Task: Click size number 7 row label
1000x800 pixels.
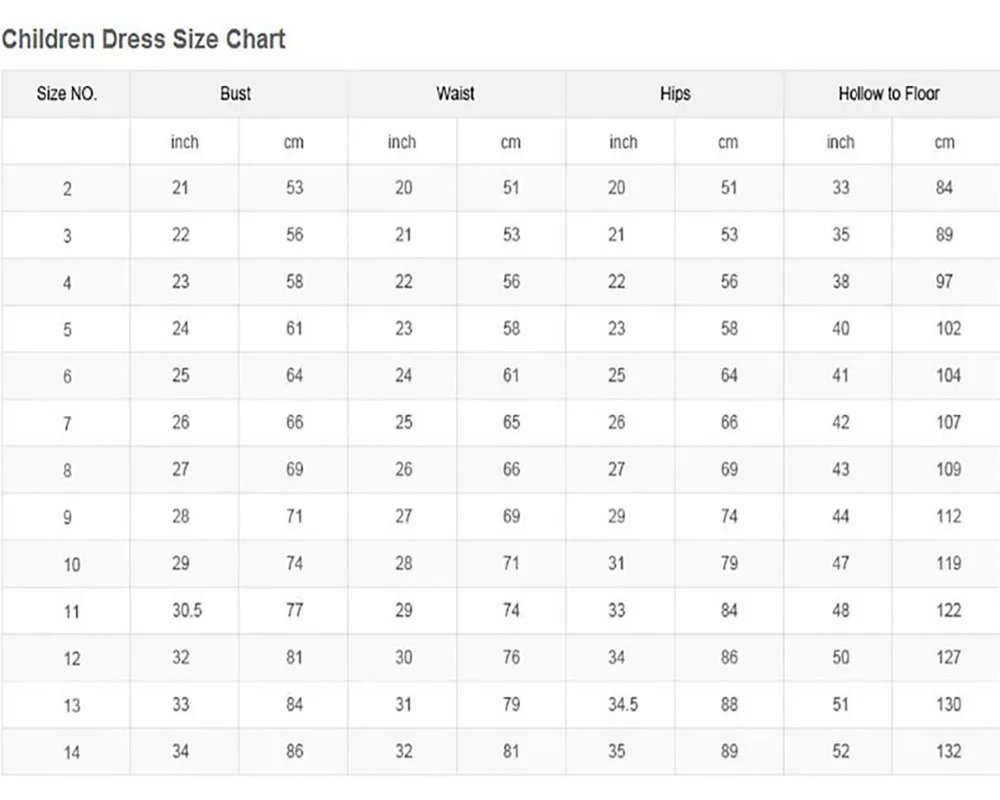Action: 67,424
